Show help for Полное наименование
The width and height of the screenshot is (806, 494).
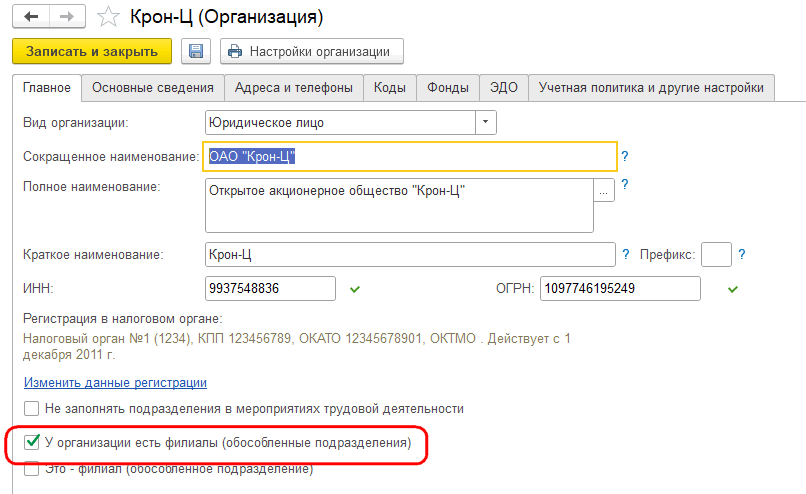tap(625, 184)
